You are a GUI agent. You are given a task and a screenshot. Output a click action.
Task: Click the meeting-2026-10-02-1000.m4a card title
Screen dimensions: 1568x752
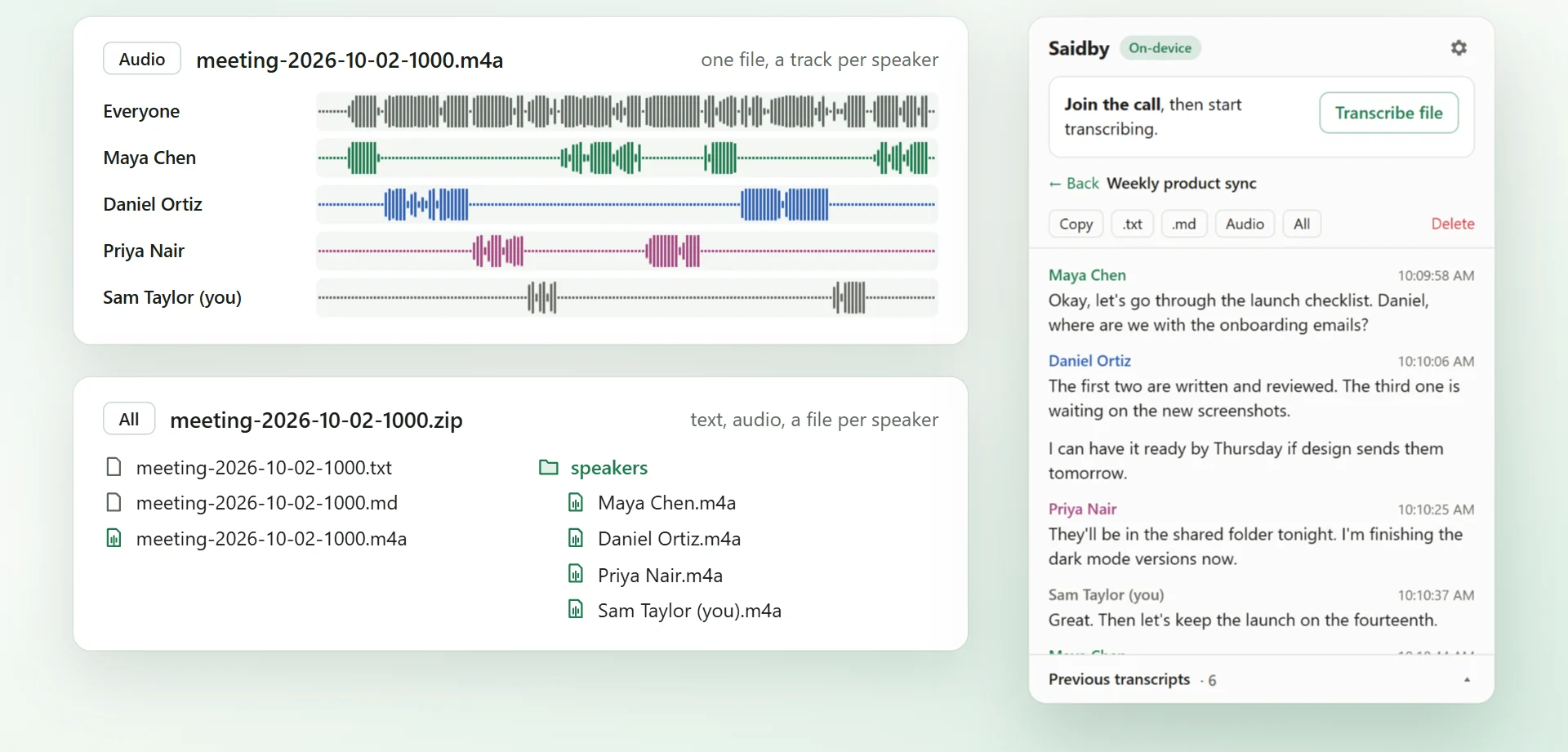tap(350, 60)
